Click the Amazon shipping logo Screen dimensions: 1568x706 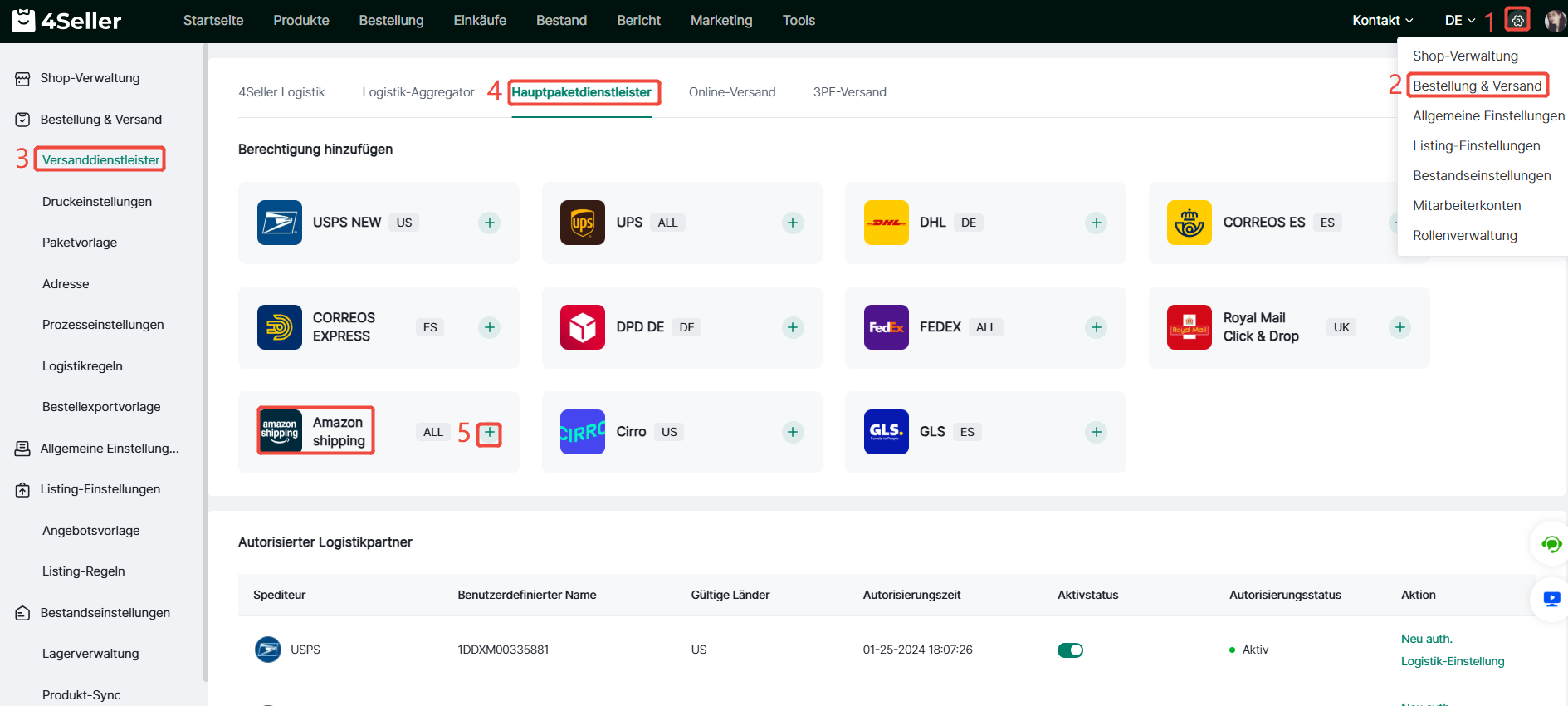click(280, 431)
